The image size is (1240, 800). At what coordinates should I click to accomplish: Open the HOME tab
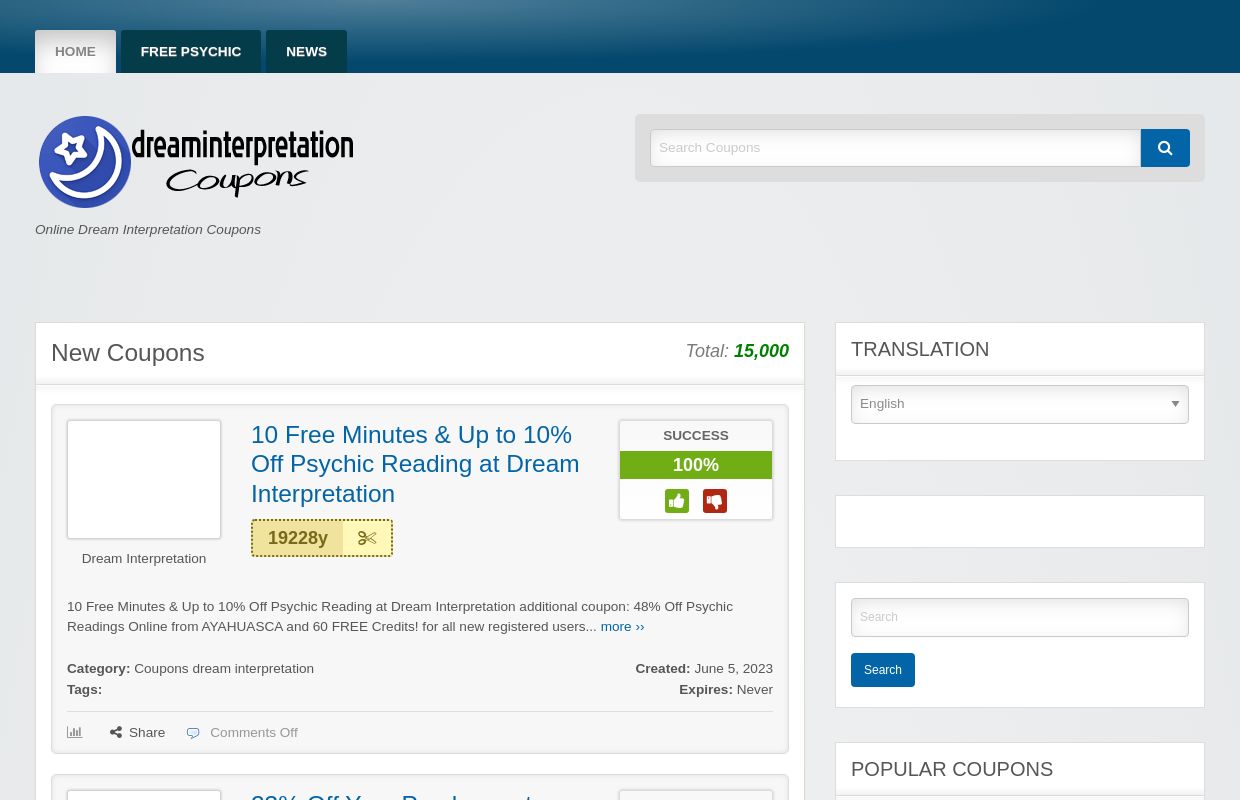coord(75,52)
